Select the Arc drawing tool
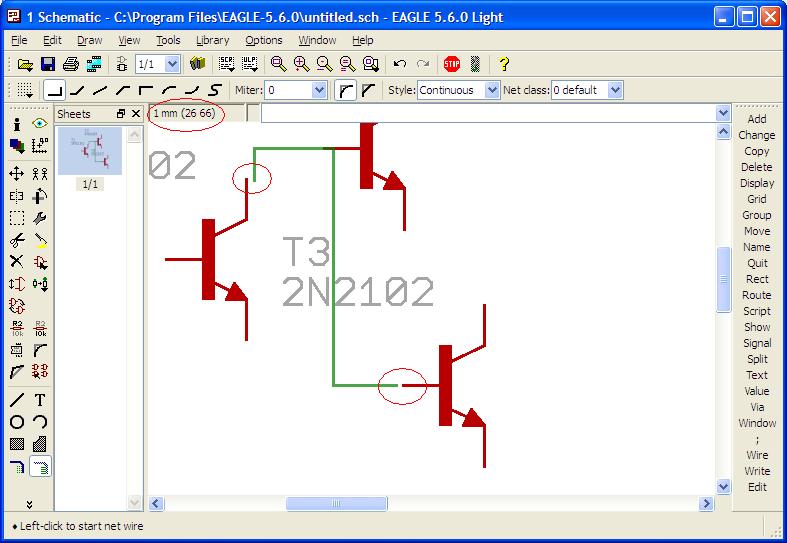Viewport: 787px width, 543px height. 40,422
